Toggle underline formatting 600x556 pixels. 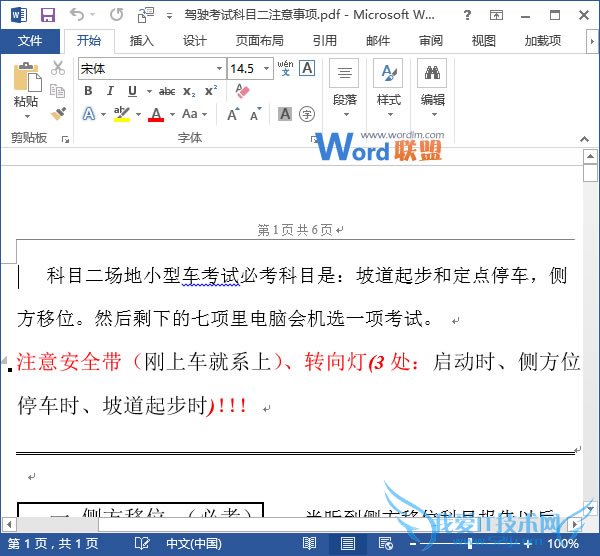coord(132,91)
